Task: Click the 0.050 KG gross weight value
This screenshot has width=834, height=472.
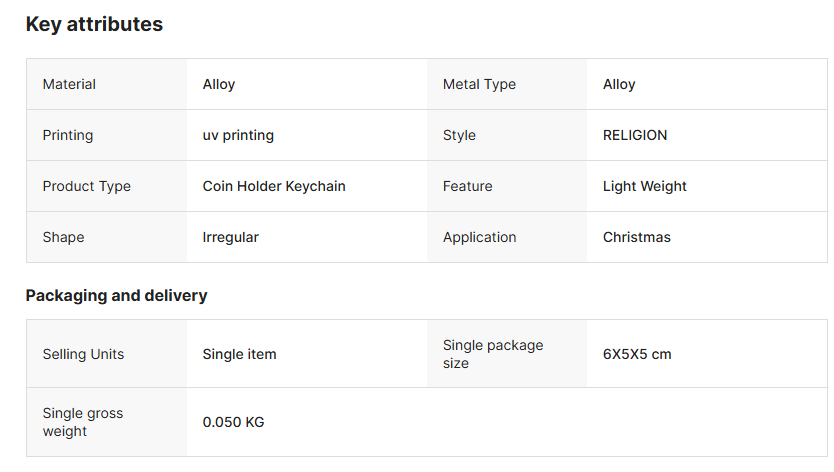Action: coord(233,422)
